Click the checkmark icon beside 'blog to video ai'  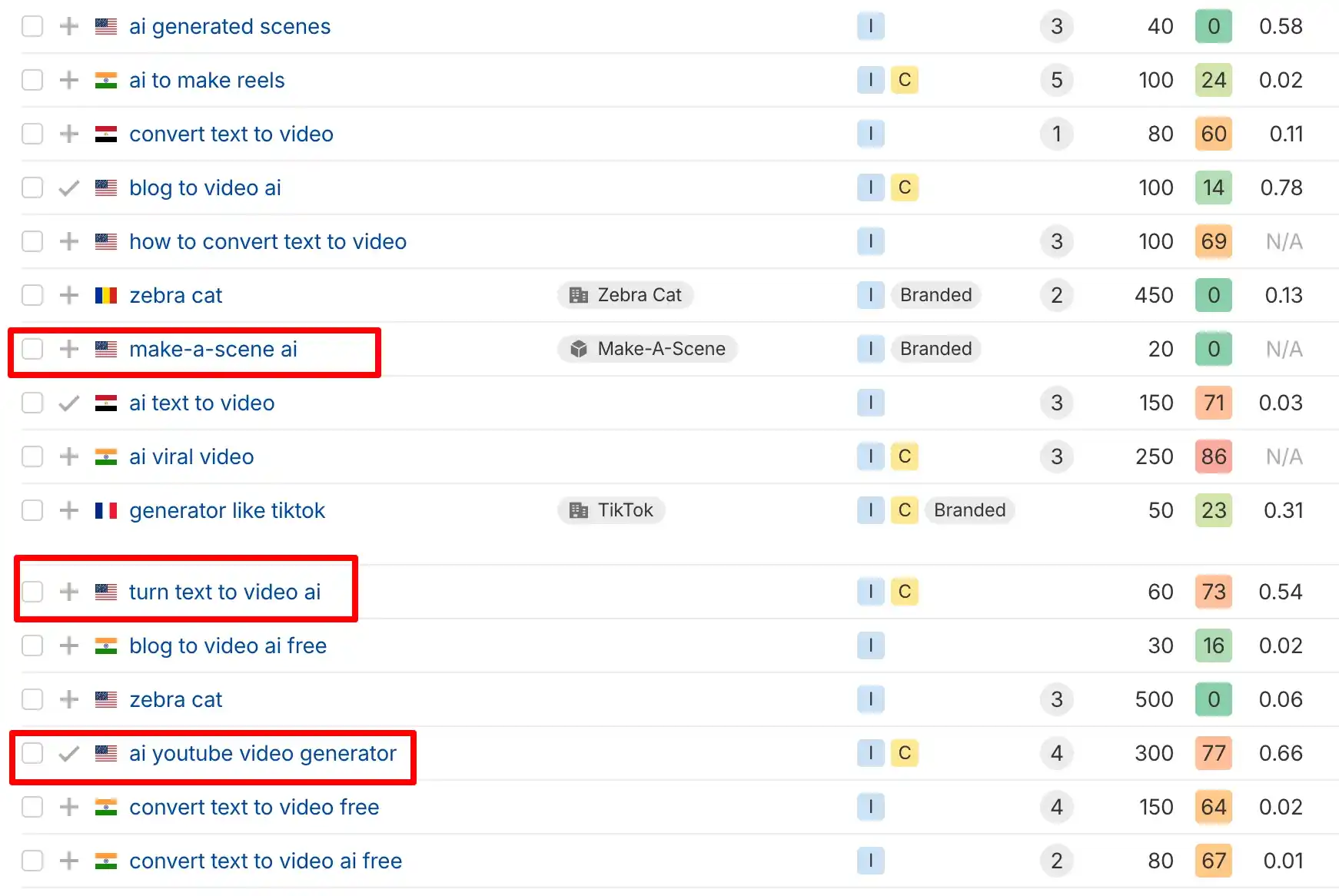(x=68, y=187)
